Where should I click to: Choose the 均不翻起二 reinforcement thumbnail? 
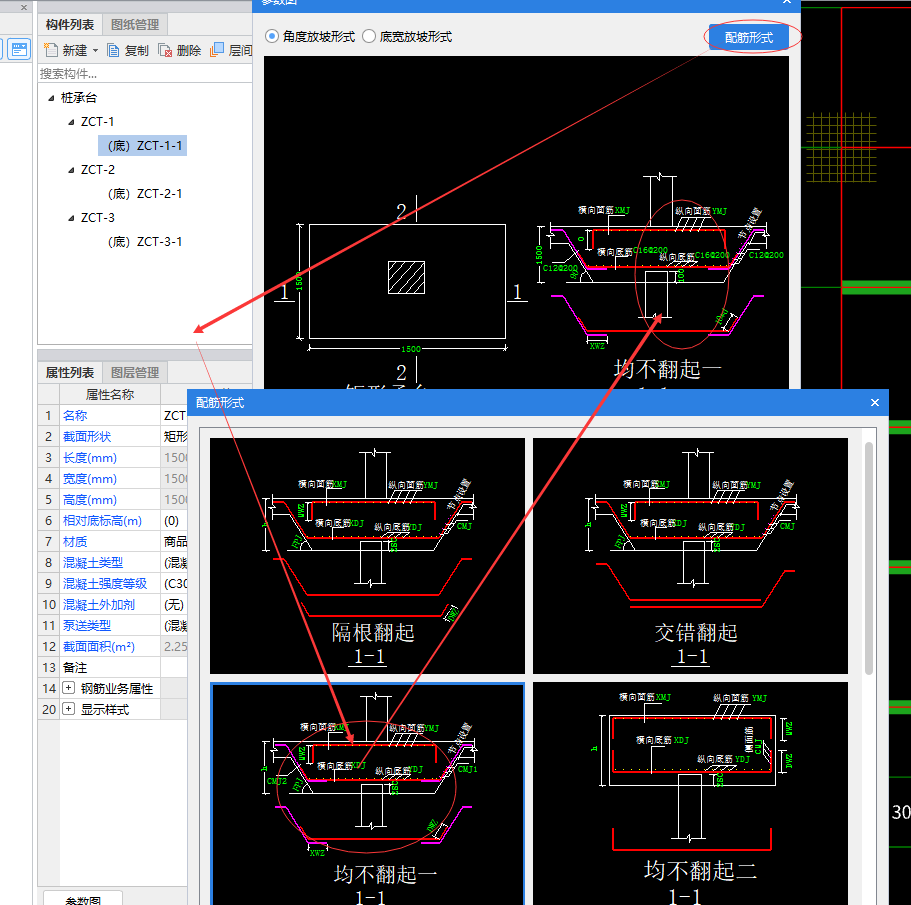(x=690, y=794)
